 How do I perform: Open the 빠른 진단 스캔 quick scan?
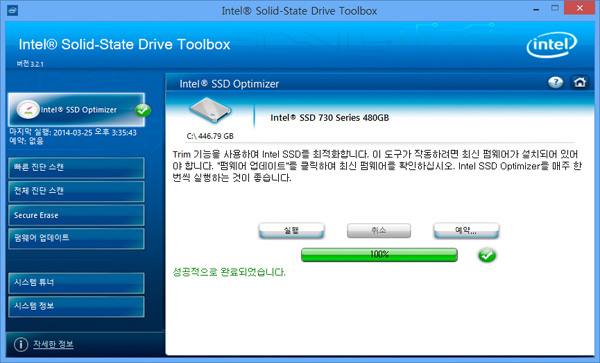(x=76, y=168)
